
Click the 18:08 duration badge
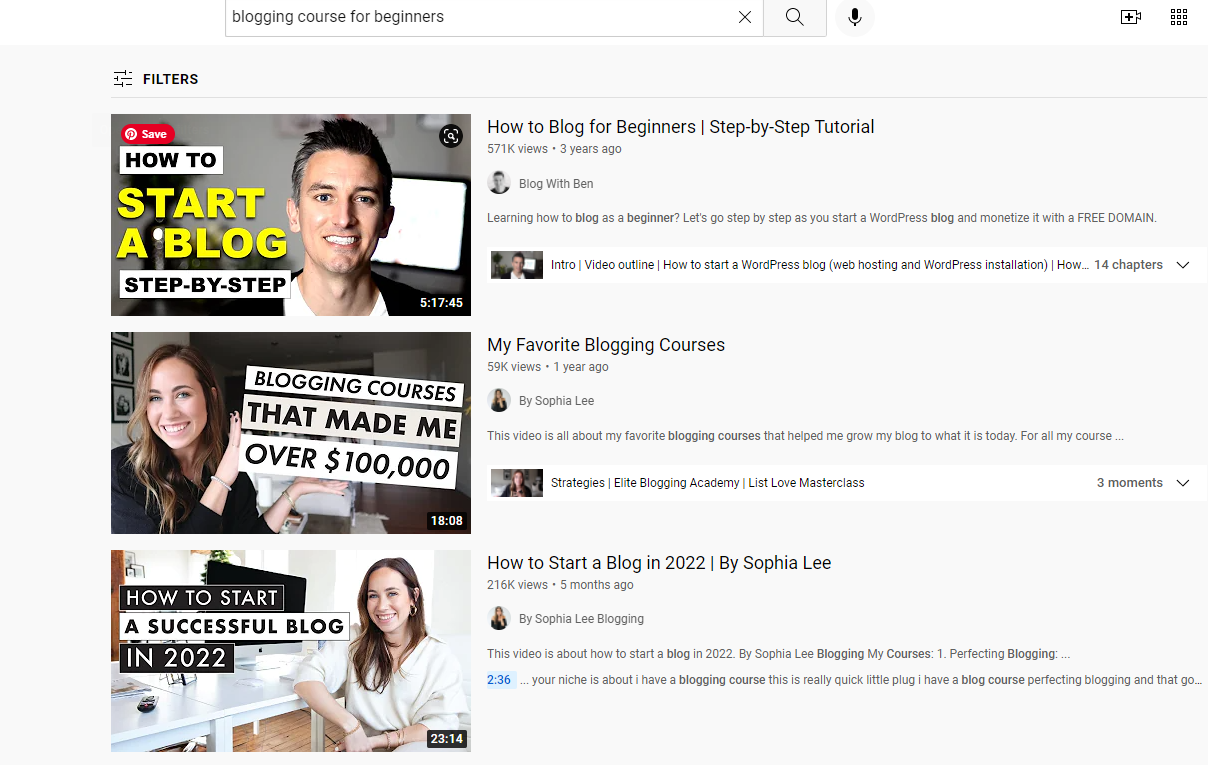[447, 520]
